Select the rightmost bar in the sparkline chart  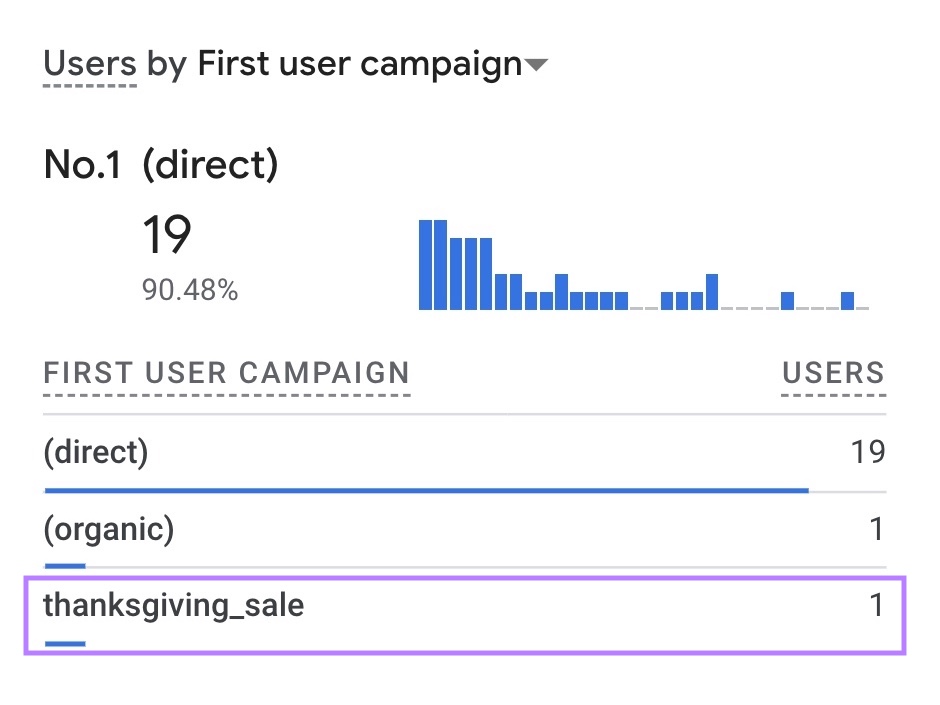[x=848, y=298]
